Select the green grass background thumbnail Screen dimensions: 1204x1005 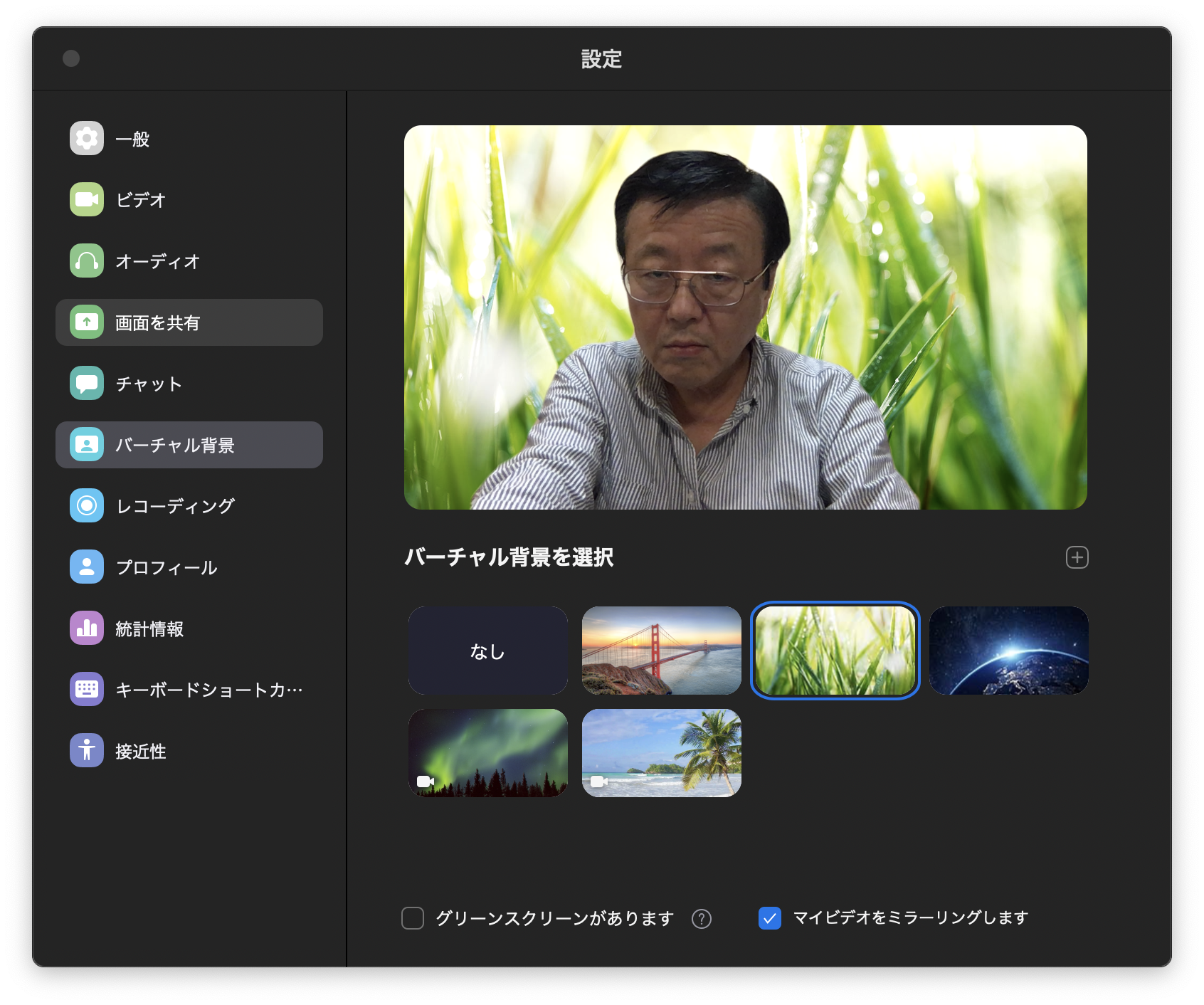pos(835,651)
